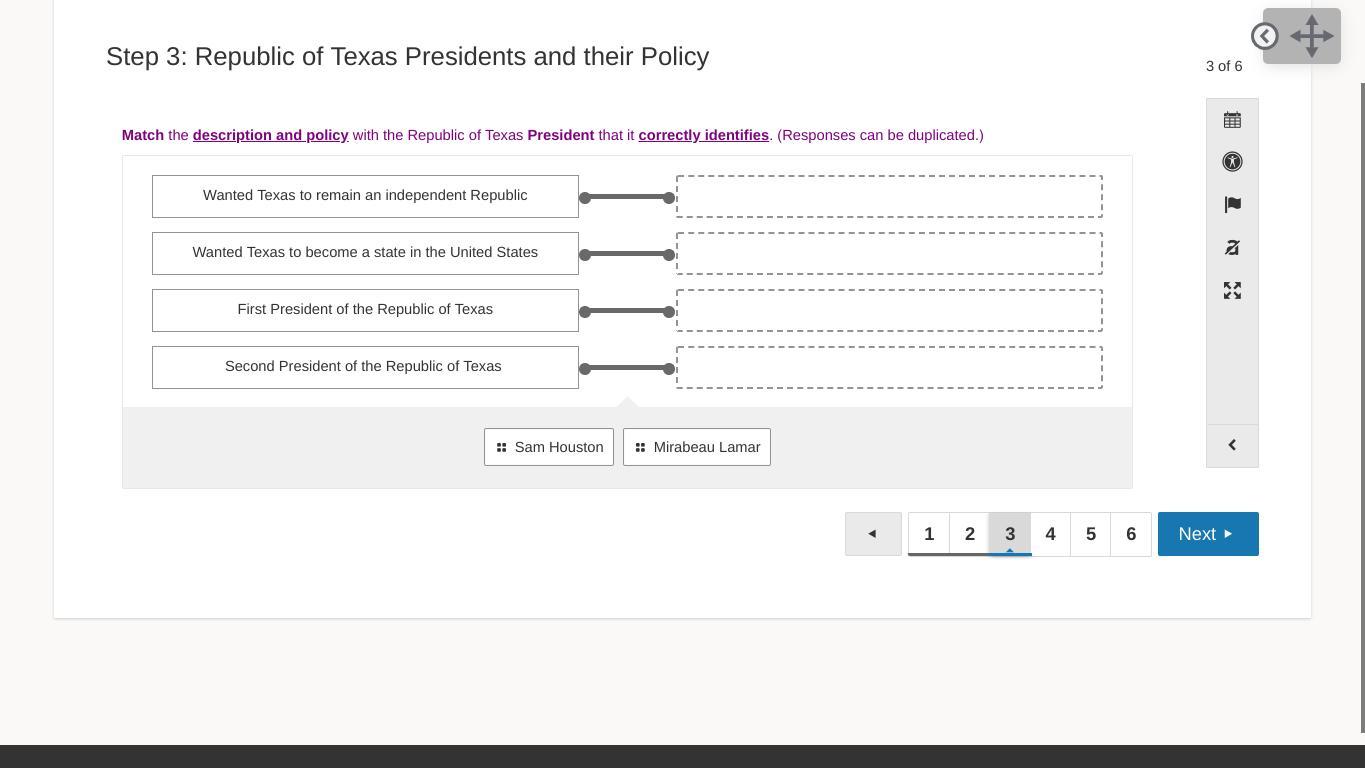Jump to question page 5
Viewport: 1365px width, 768px height.
(1091, 534)
